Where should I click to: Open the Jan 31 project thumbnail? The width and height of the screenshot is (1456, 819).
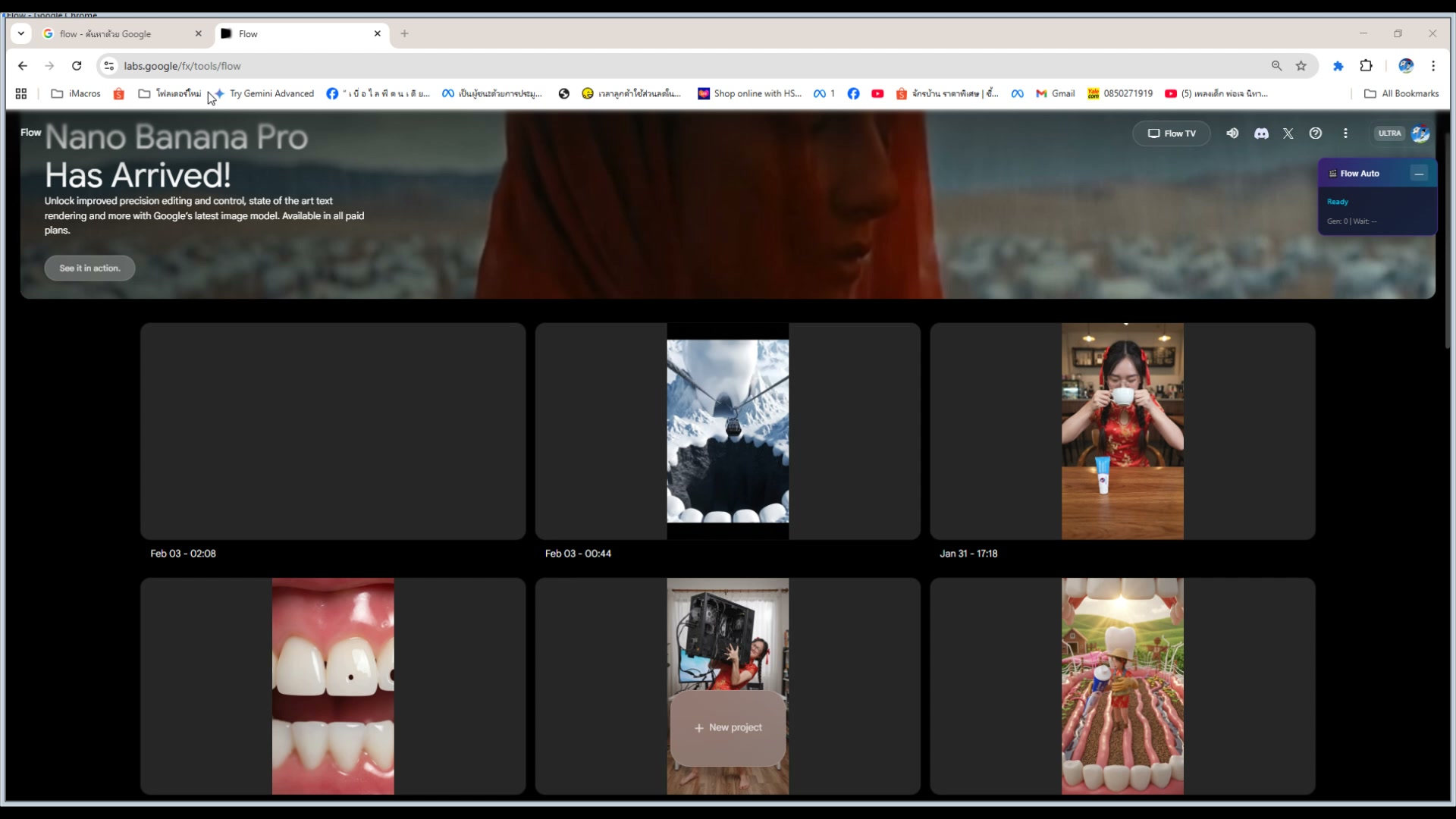coord(1122,431)
